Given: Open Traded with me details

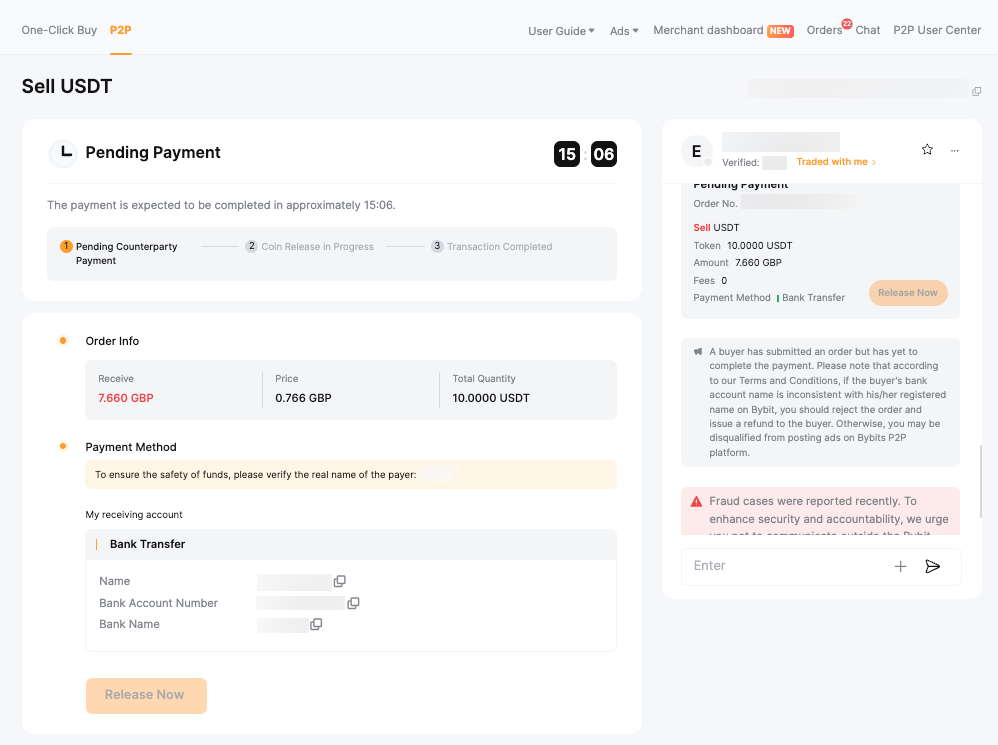Looking at the screenshot, I should (x=836, y=162).
